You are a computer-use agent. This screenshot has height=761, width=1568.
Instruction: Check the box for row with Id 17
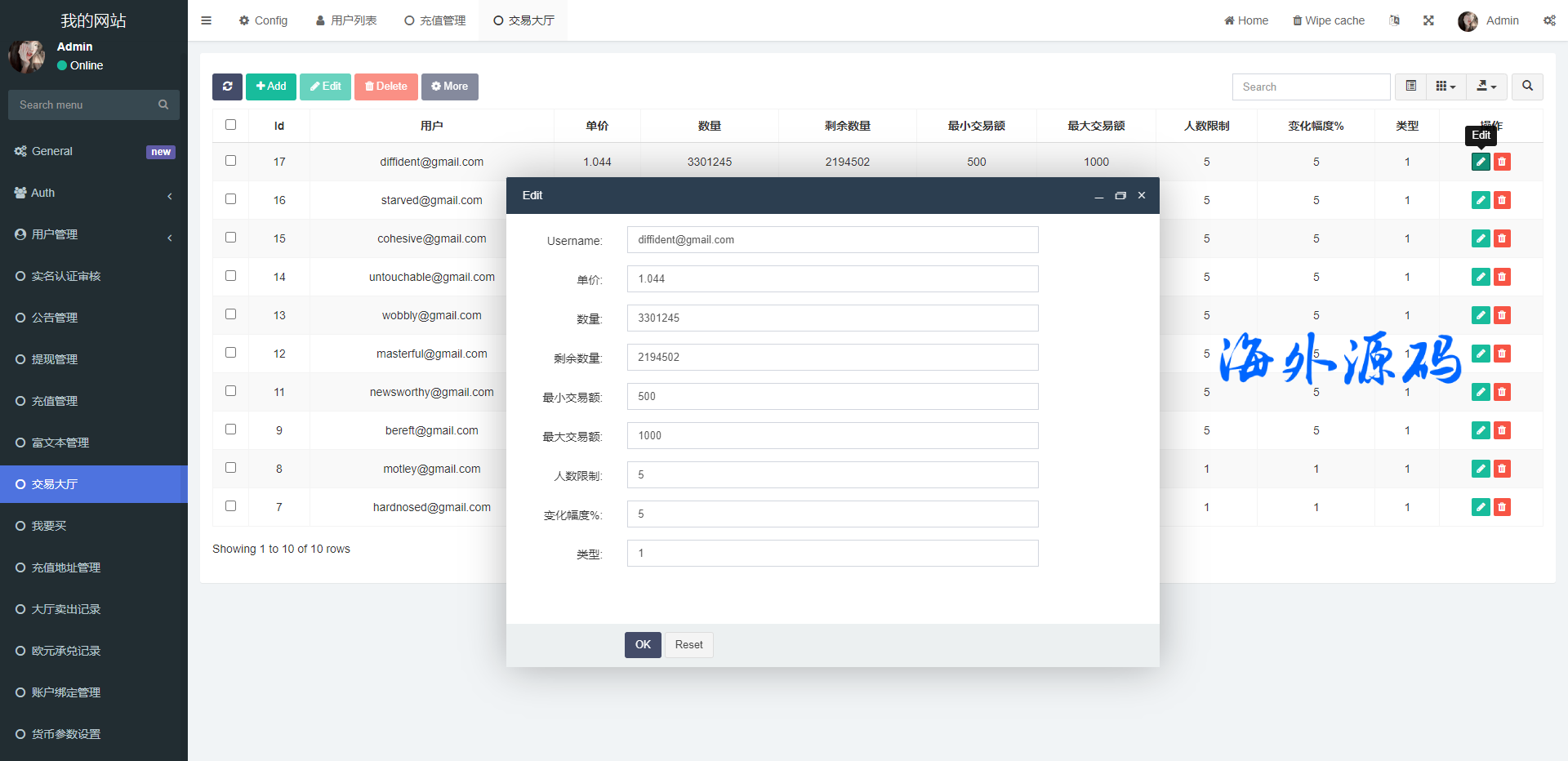click(231, 161)
